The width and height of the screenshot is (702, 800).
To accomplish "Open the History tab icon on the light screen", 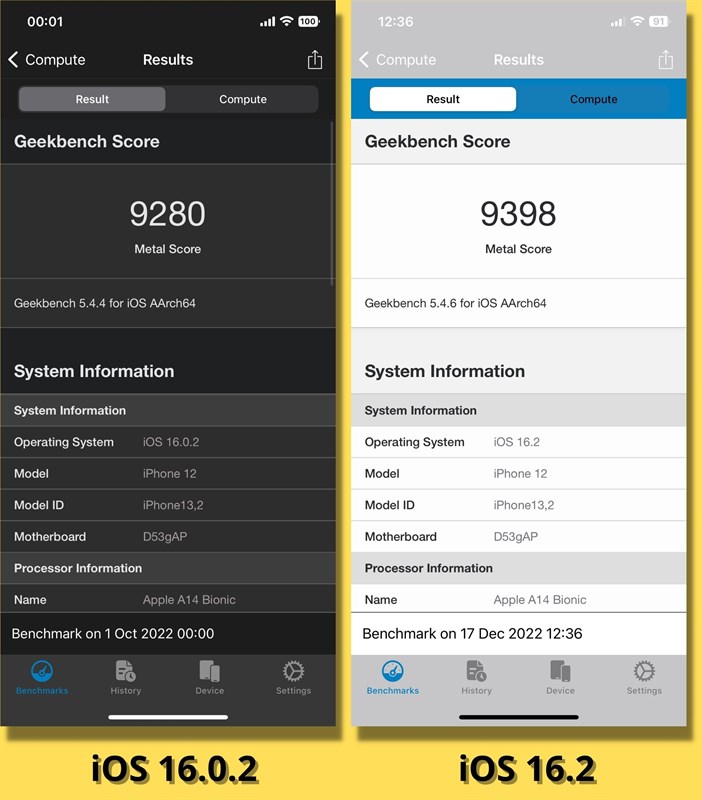I will coord(477,671).
